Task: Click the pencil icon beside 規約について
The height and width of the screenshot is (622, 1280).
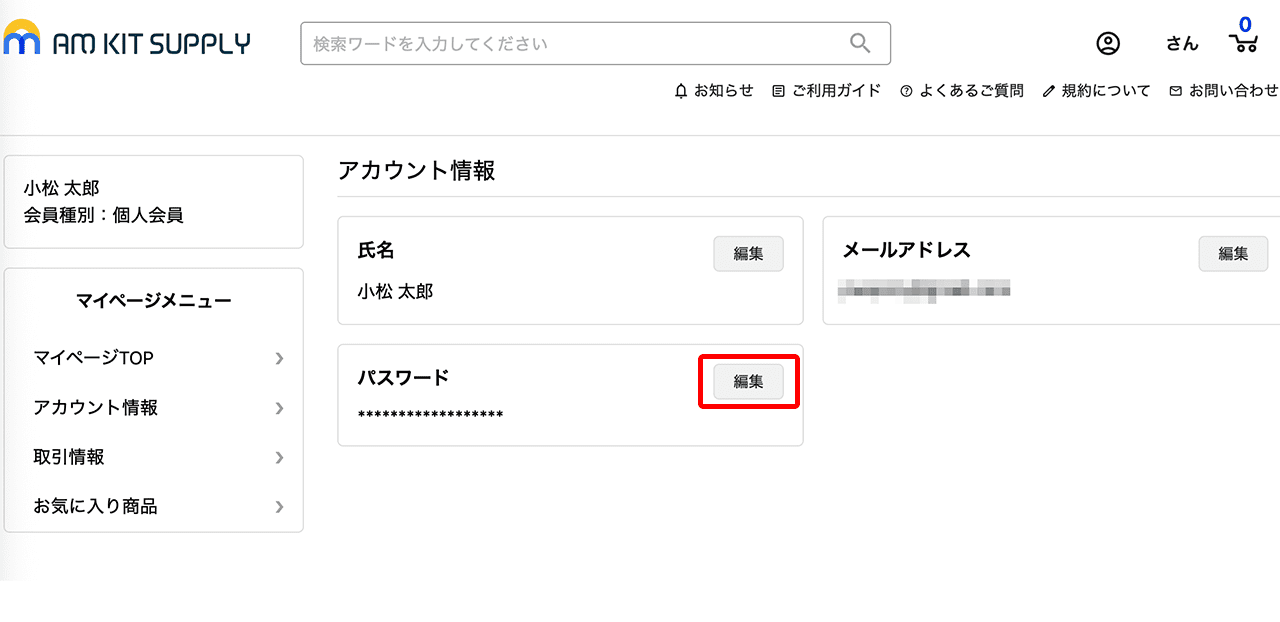Action: point(1047,90)
